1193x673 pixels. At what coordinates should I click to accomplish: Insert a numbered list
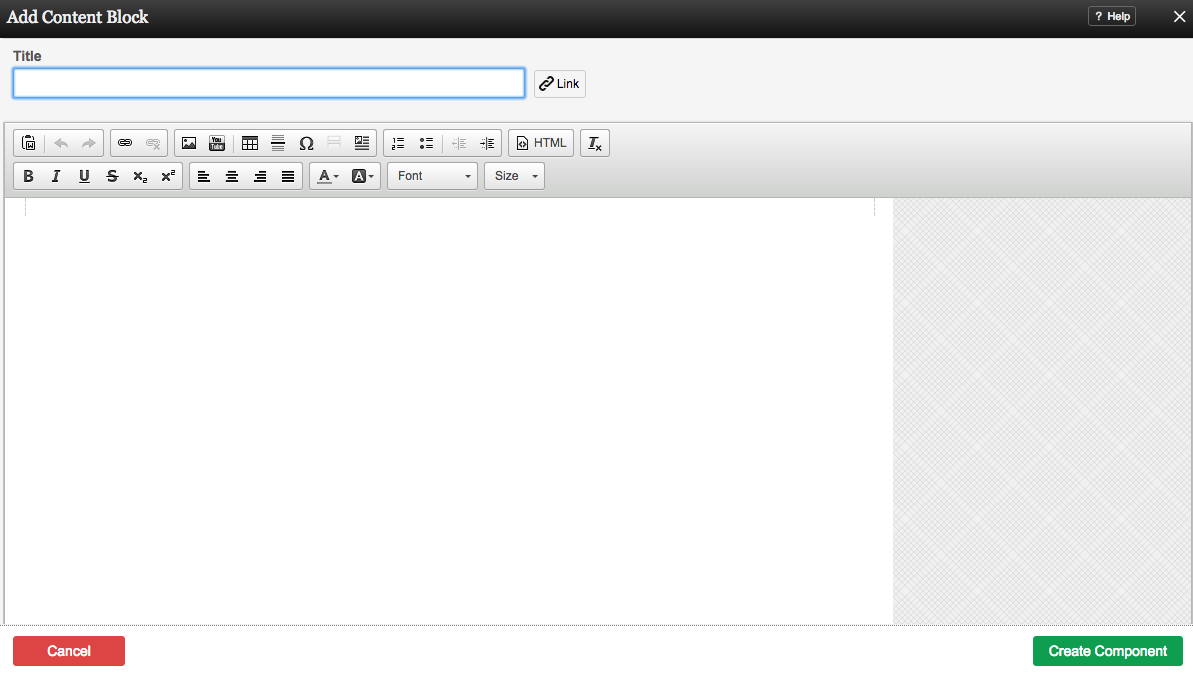pyautogui.click(x=398, y=143)
